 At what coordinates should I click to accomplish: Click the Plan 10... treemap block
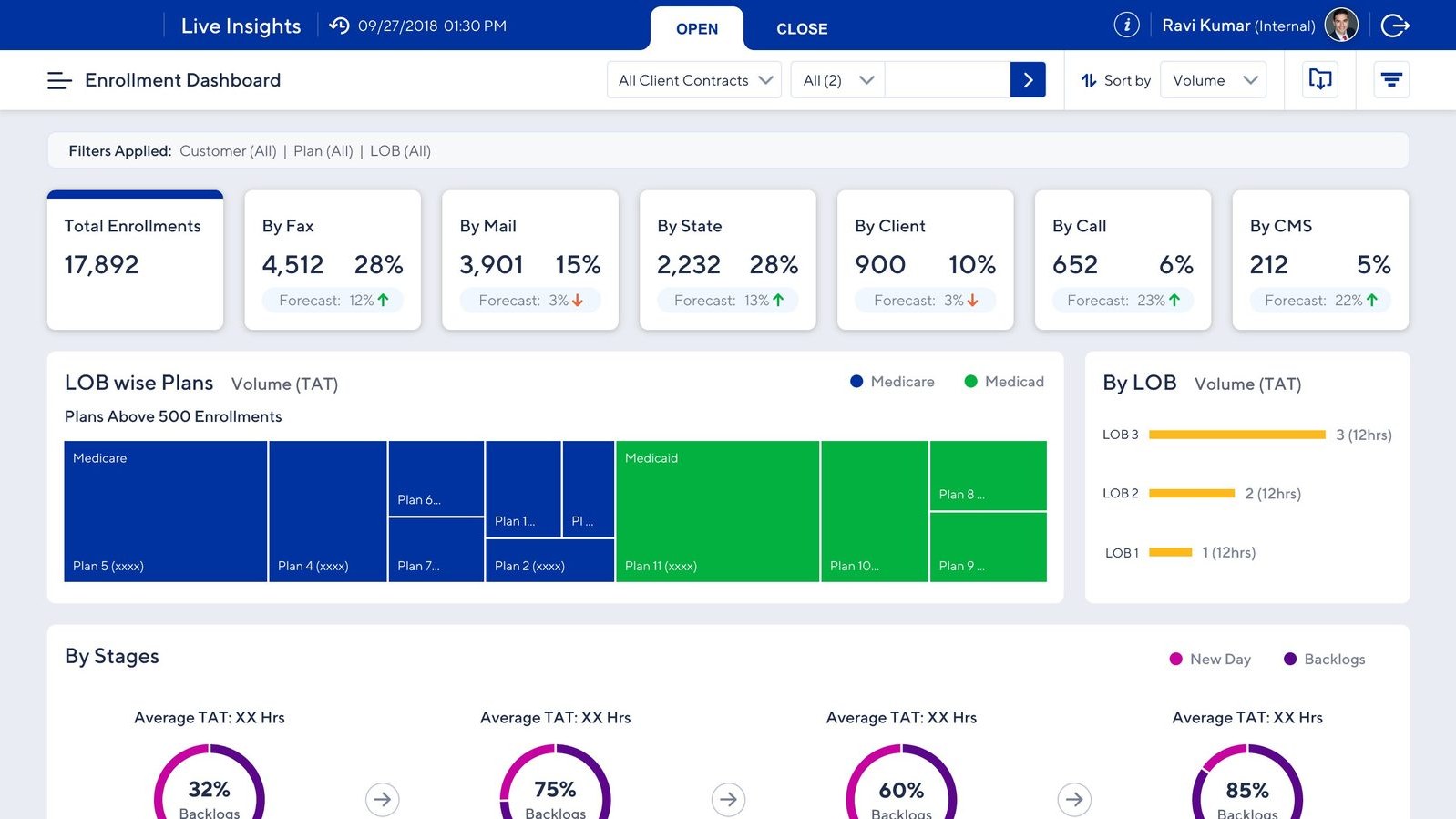coord(875,511)
